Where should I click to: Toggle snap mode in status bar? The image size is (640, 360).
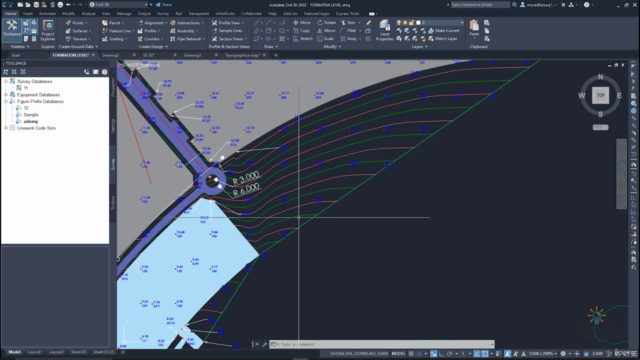(x=419, y=354)
